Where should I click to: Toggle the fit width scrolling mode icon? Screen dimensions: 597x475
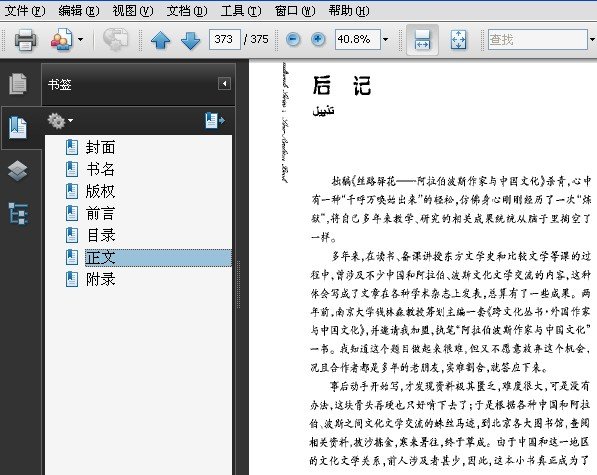[422, 40]
